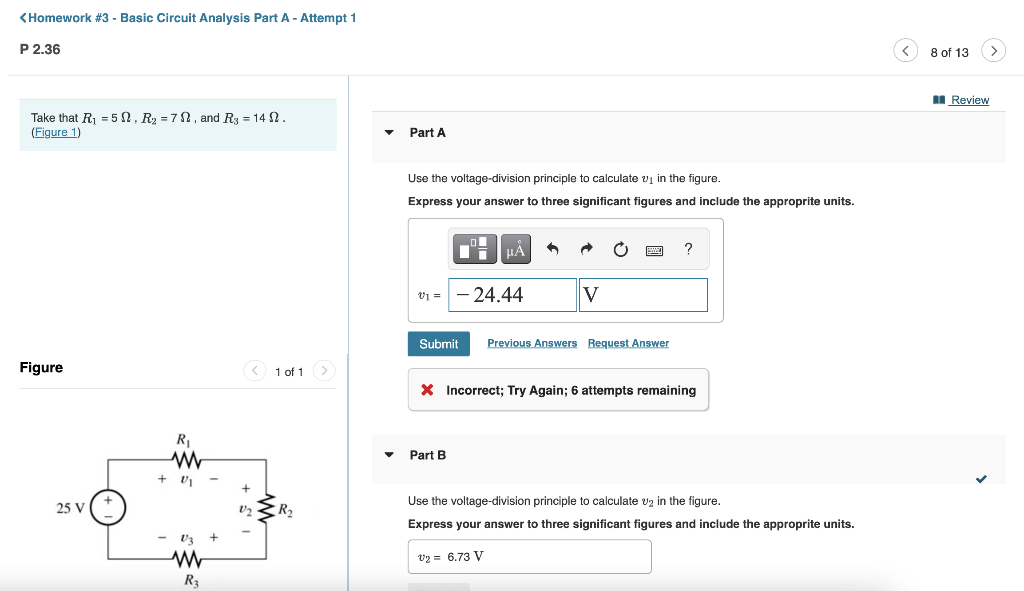The width and height of the screenshot is (1024, 591).
Task: Collapse the Part A section
Action: pos(389,133)
